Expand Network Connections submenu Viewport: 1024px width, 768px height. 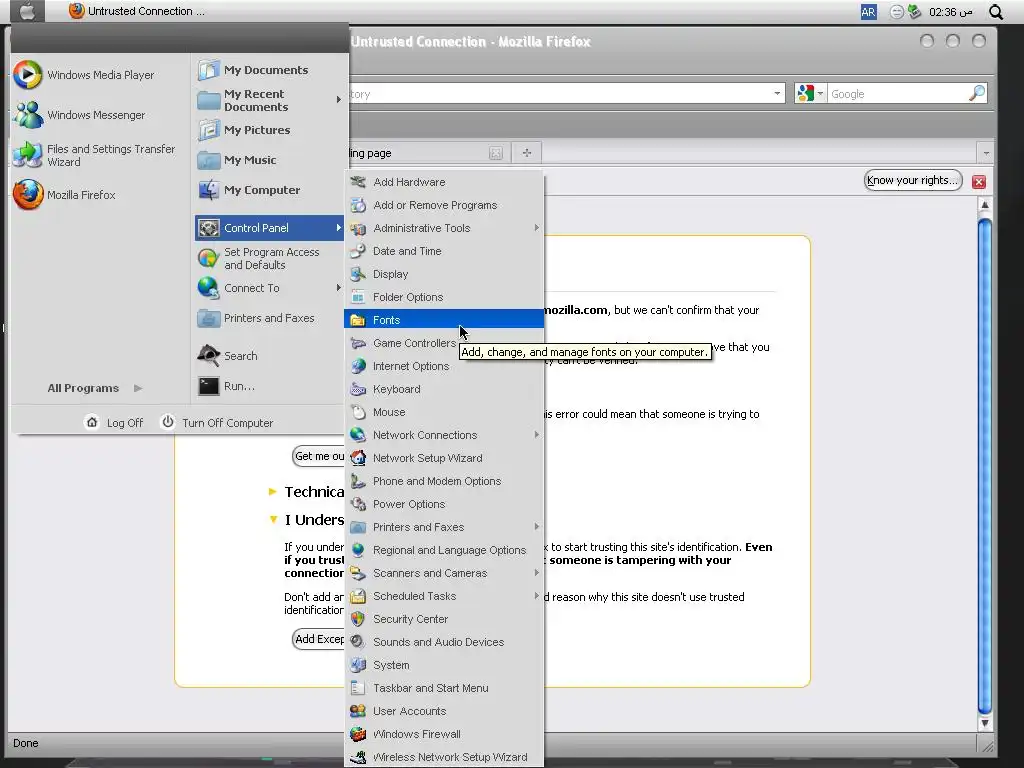pyautogui.click(x=537, y=435)
